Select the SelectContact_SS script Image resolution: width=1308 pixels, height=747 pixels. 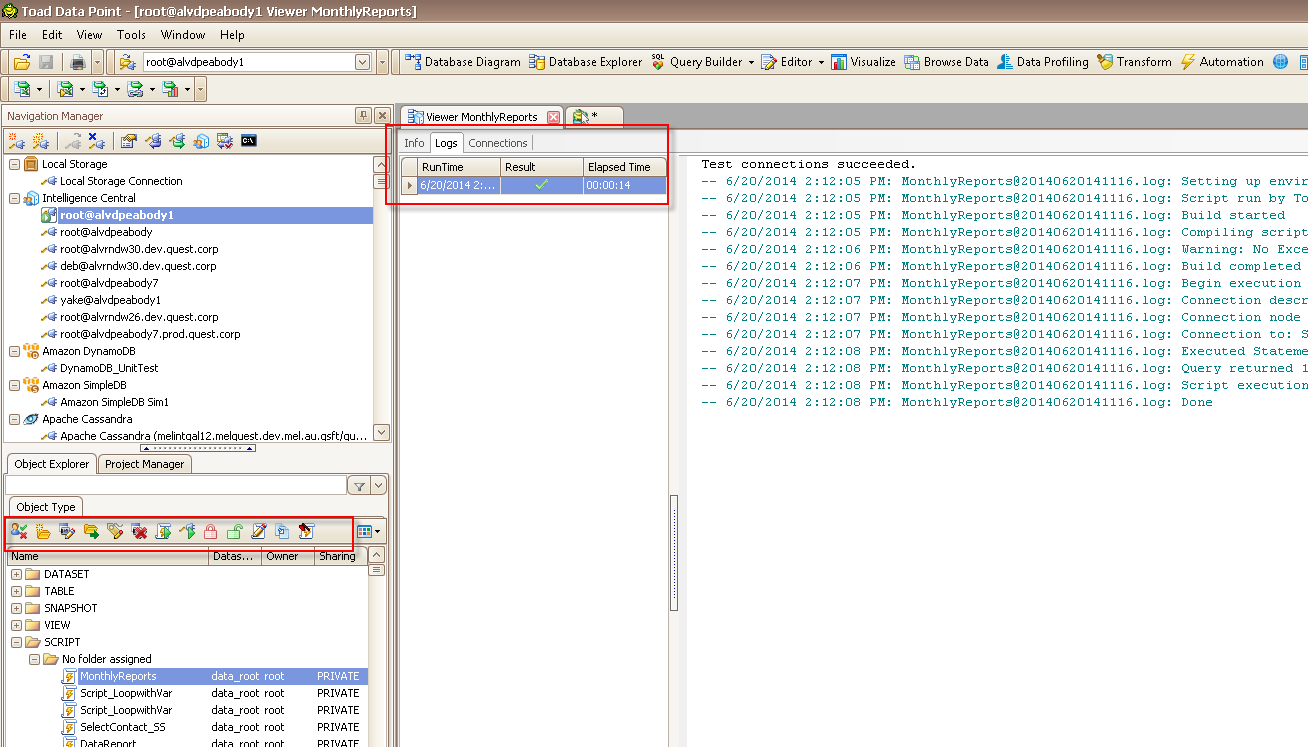click(x=123, y=727)
